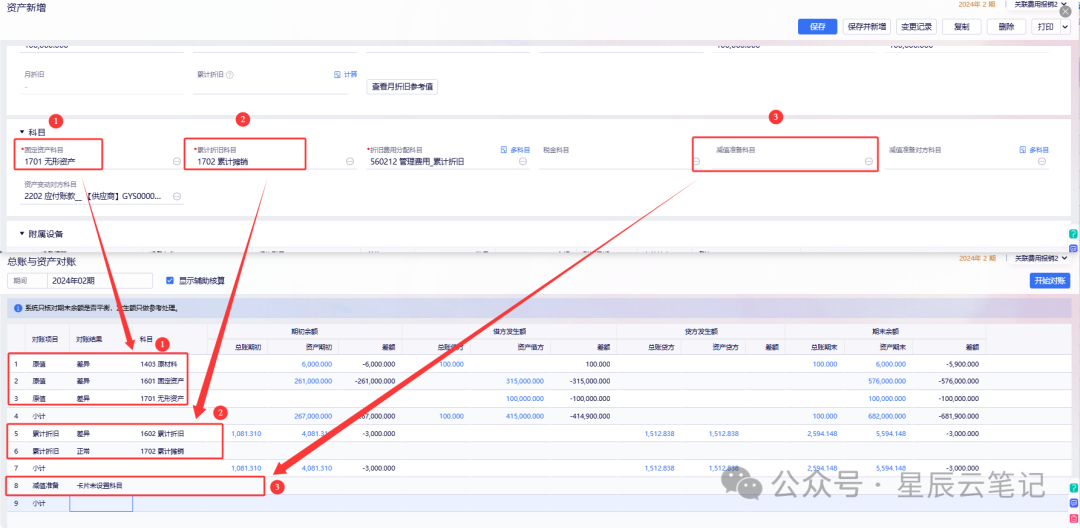
Task: Select the 1602 累计折旧 table cell
Action: pyautogui.click(x=162, y=434)
